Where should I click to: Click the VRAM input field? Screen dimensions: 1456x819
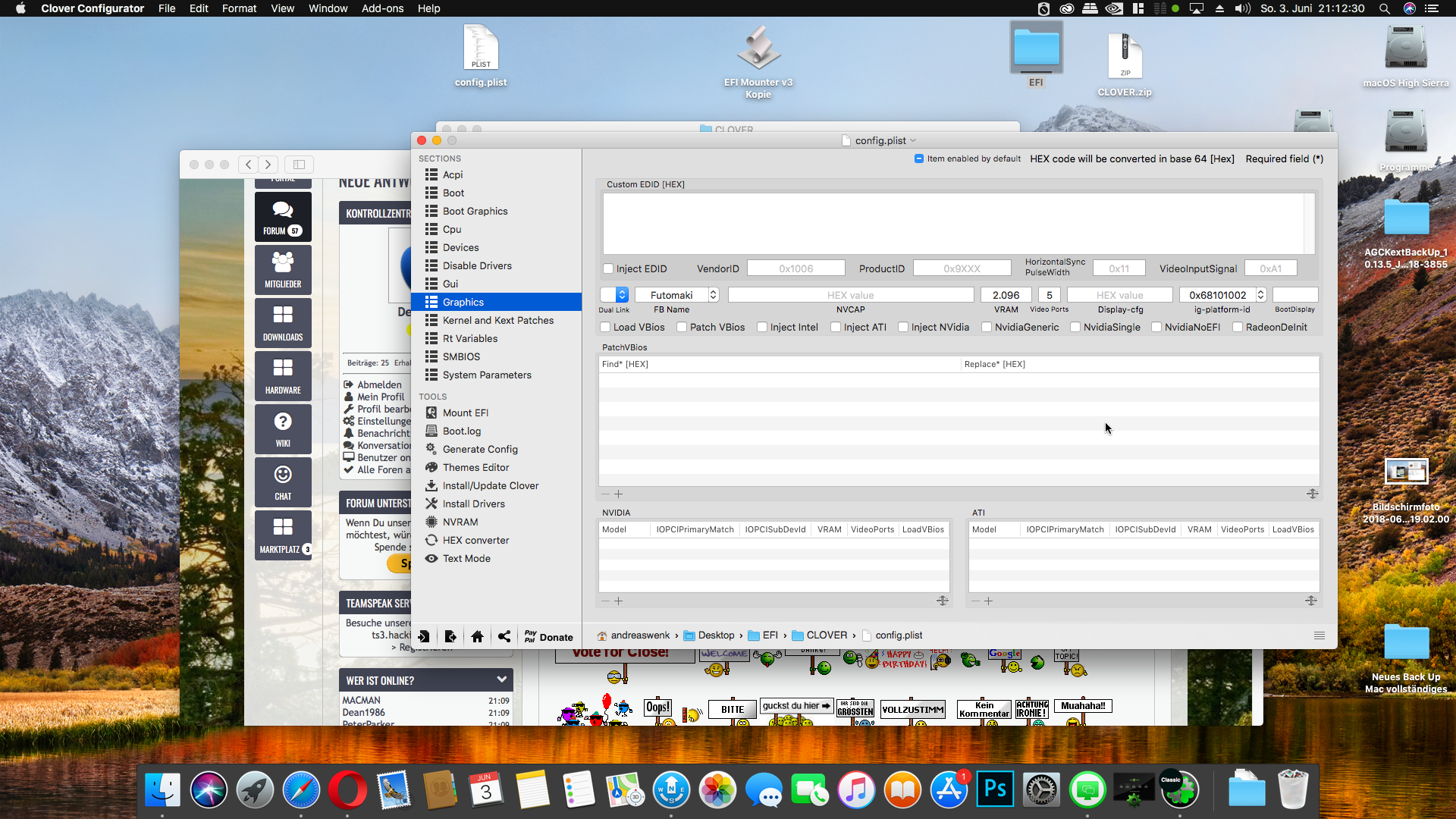[1006, 295]
